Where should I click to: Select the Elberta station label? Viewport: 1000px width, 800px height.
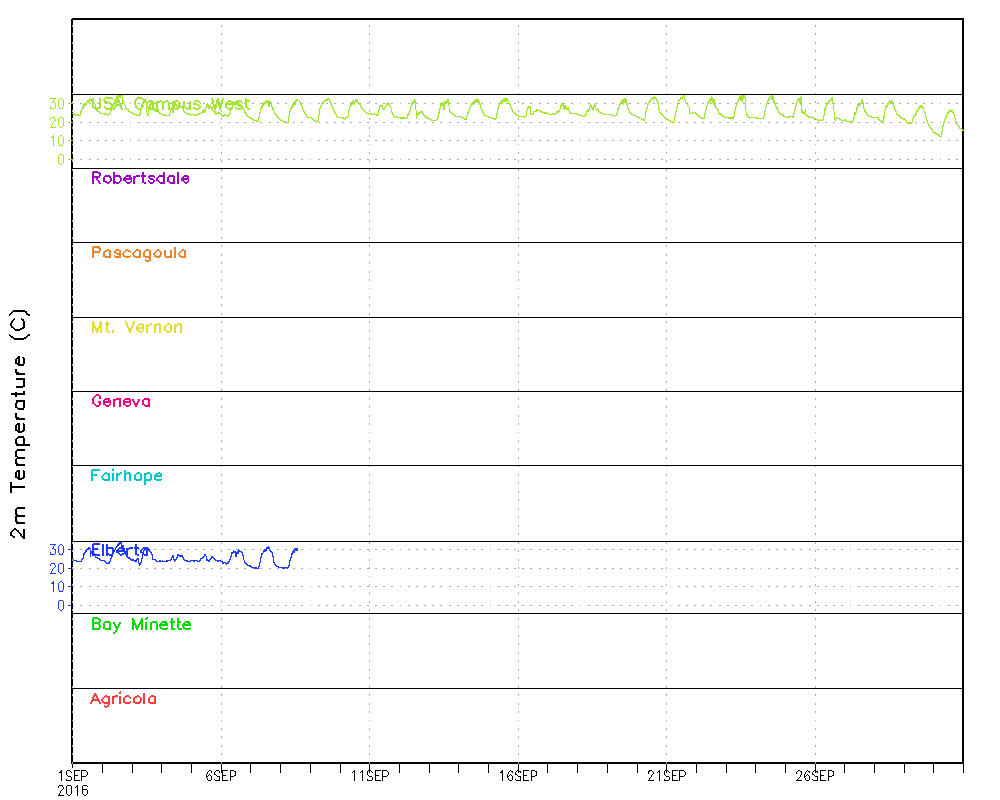(x=120, y=550)
